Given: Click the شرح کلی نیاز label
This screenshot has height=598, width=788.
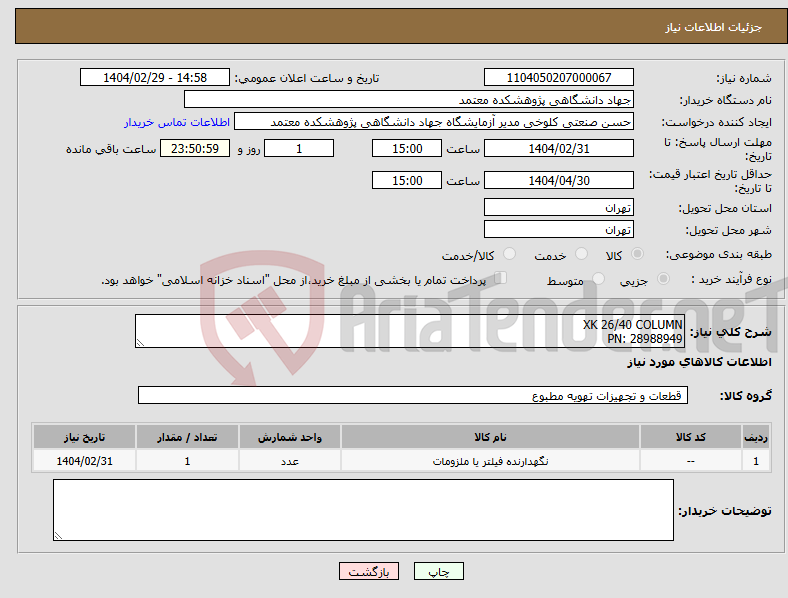Looking at the screenshot, I should pos(731,332).
